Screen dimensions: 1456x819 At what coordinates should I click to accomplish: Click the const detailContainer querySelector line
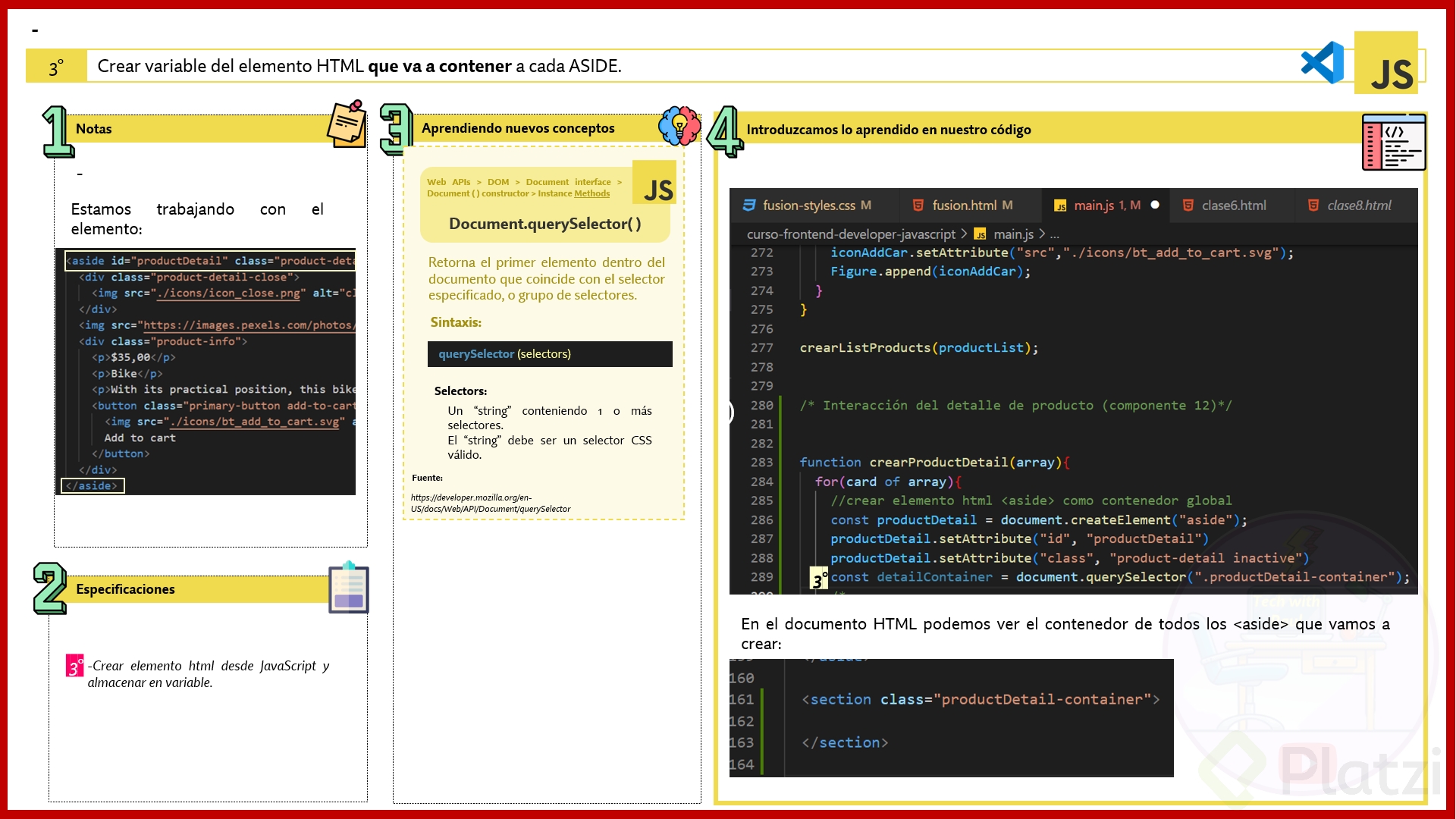coord(1120,577)
